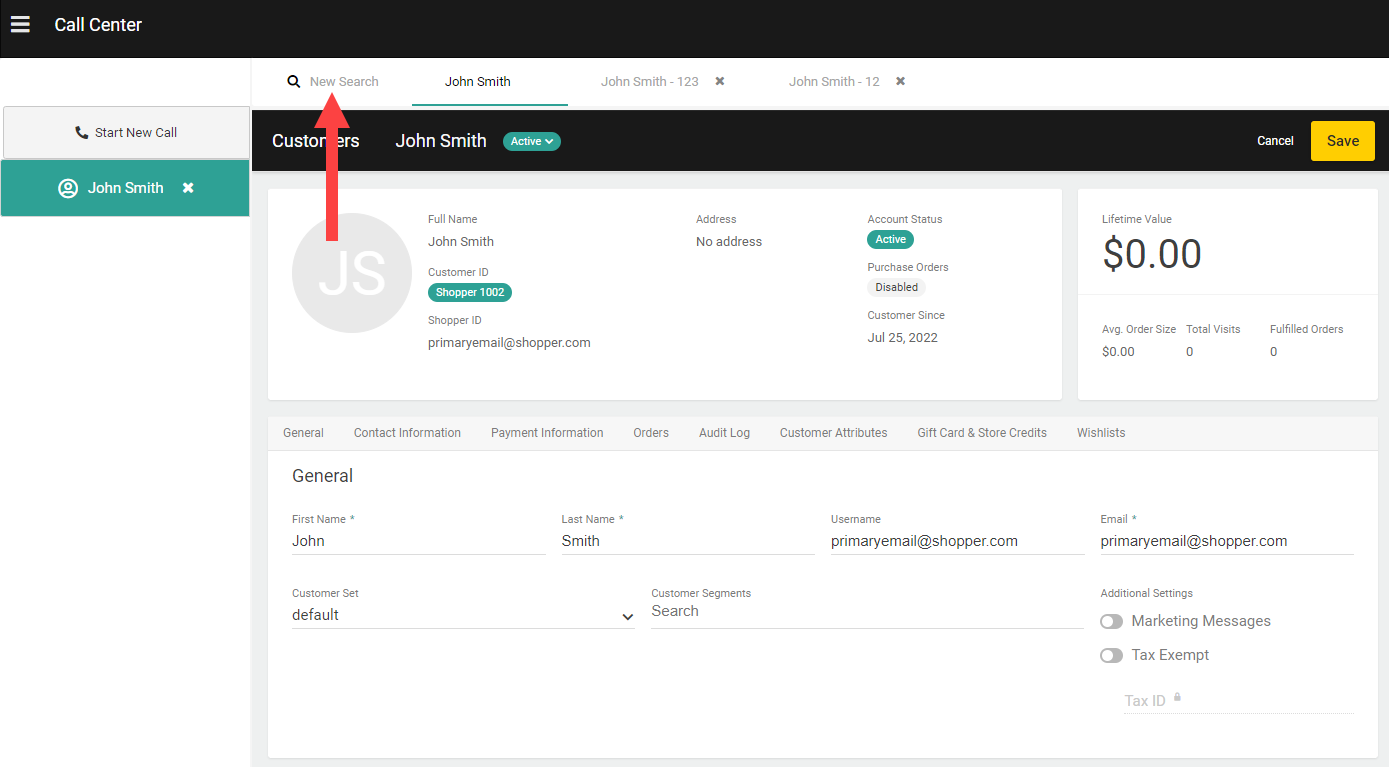Screen dimensions: 1389x767
Task: Click the Email input field
Action: (x=1226, y=541)
